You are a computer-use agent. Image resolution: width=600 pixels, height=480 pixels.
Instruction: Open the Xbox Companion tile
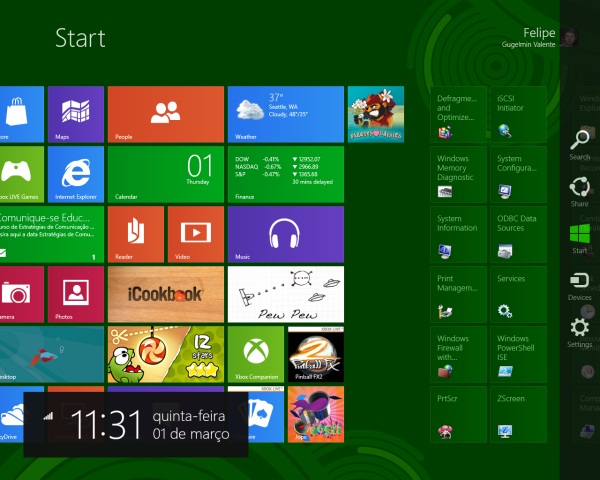pos(256,354)
